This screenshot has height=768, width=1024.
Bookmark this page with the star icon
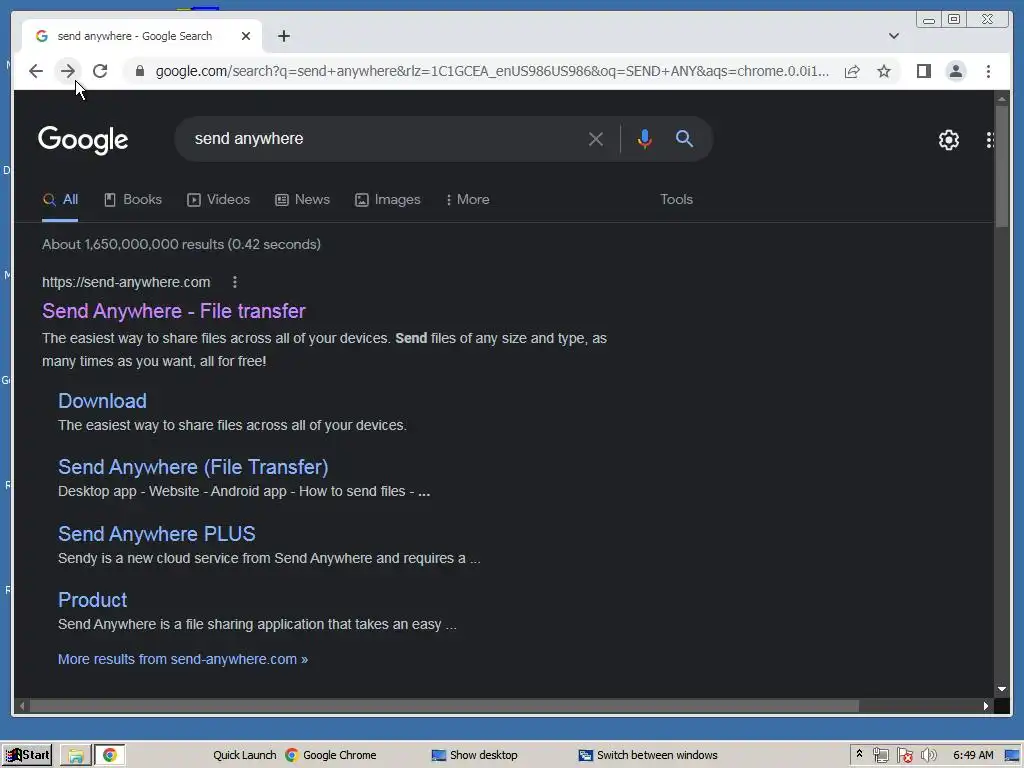pyautogui.click(x=884, y=71)
